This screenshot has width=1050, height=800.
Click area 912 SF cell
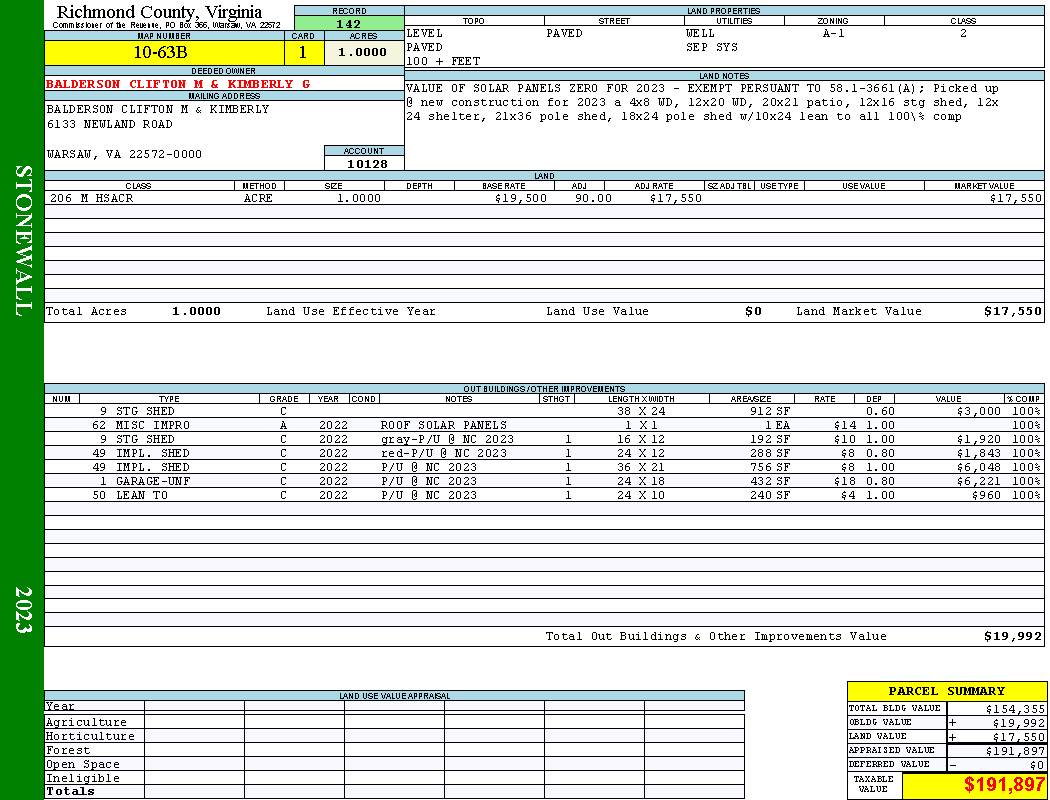[769, 411]
